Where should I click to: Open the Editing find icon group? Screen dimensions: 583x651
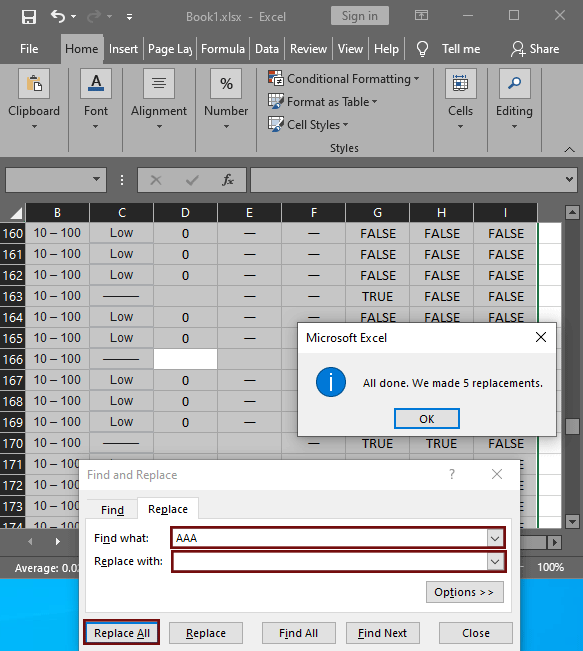pyautogui.click(x=514, y=83)
